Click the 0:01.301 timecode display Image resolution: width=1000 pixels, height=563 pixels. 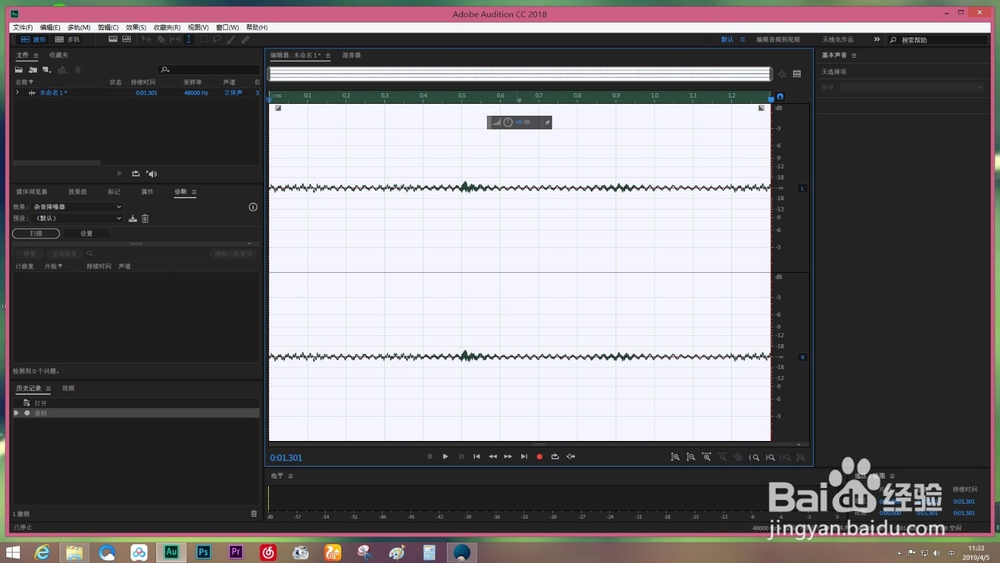pyautogui.click(x=286, y=458)
